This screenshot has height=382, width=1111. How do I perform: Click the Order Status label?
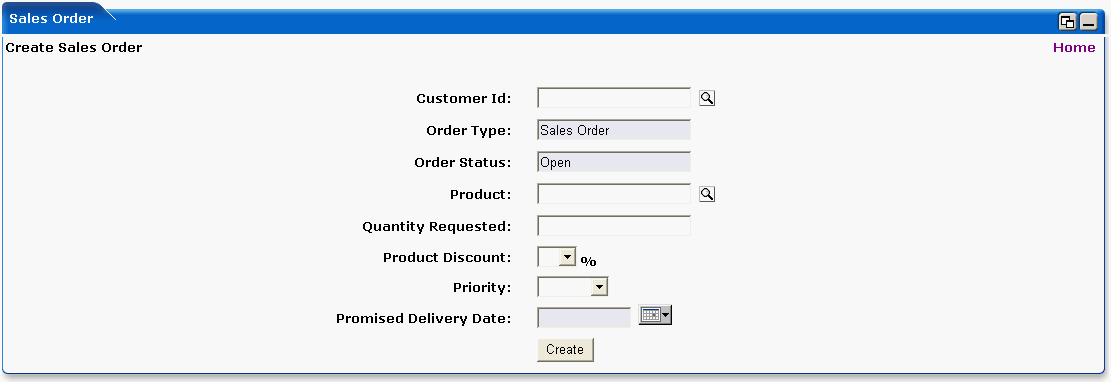(x=463, y=162)
